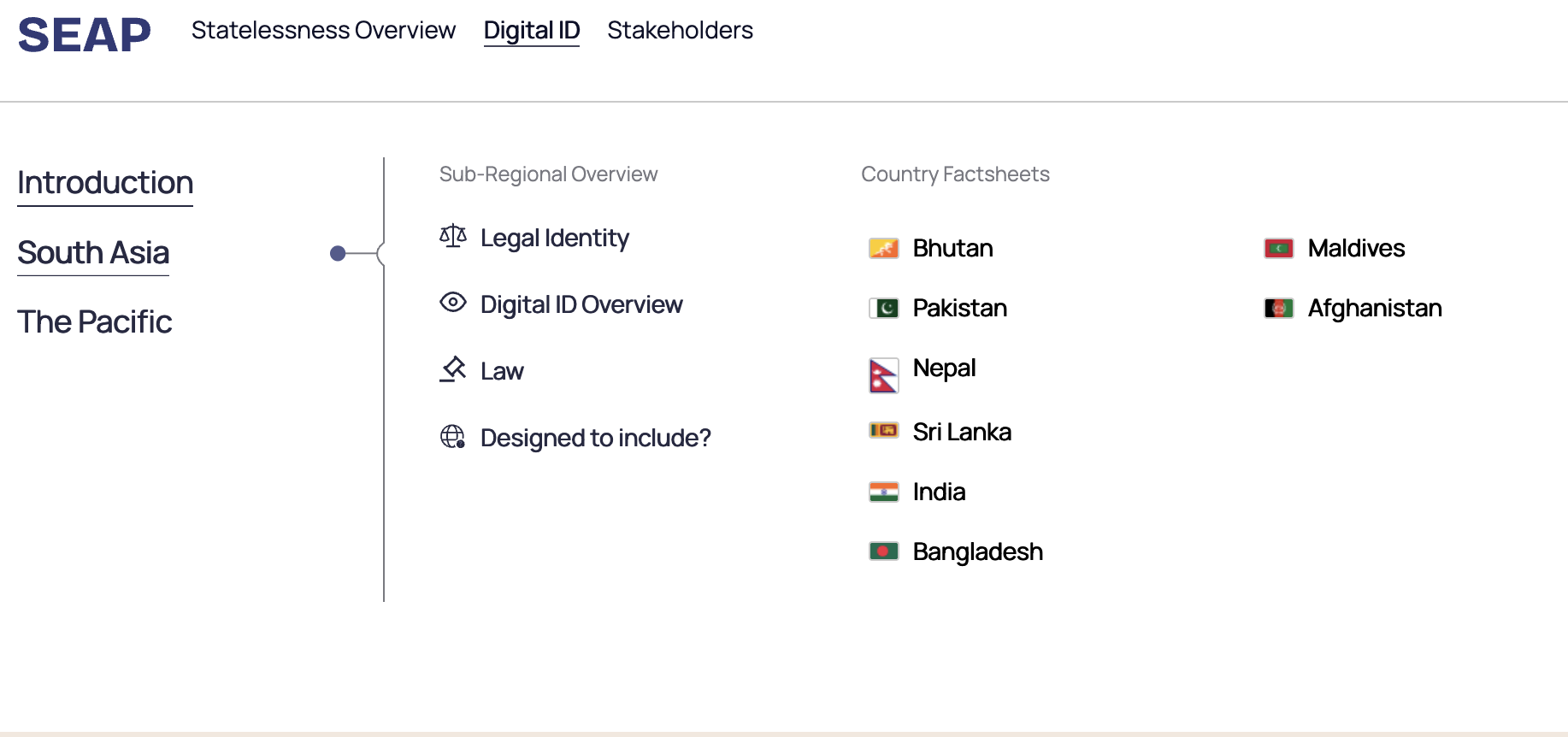Click the Bangladesh flag icon
The height and width of the screenshot is (737, 1568).
883,551
